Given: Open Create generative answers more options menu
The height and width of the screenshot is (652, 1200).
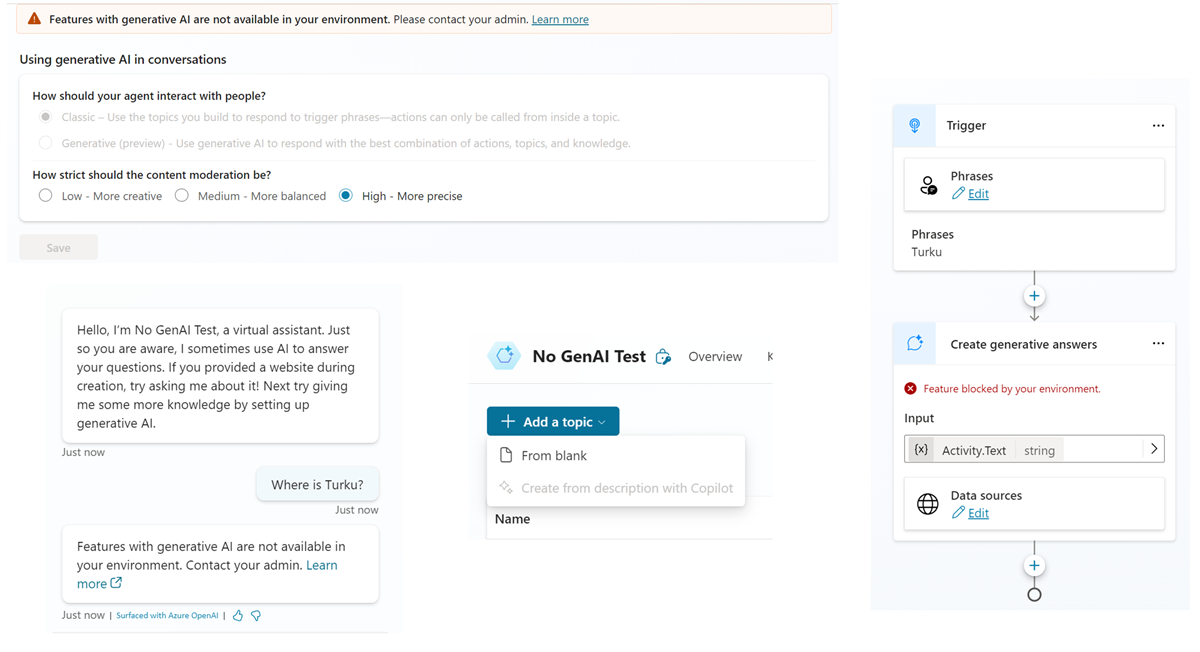Looking at the screenshot, I should [1158, 344].
